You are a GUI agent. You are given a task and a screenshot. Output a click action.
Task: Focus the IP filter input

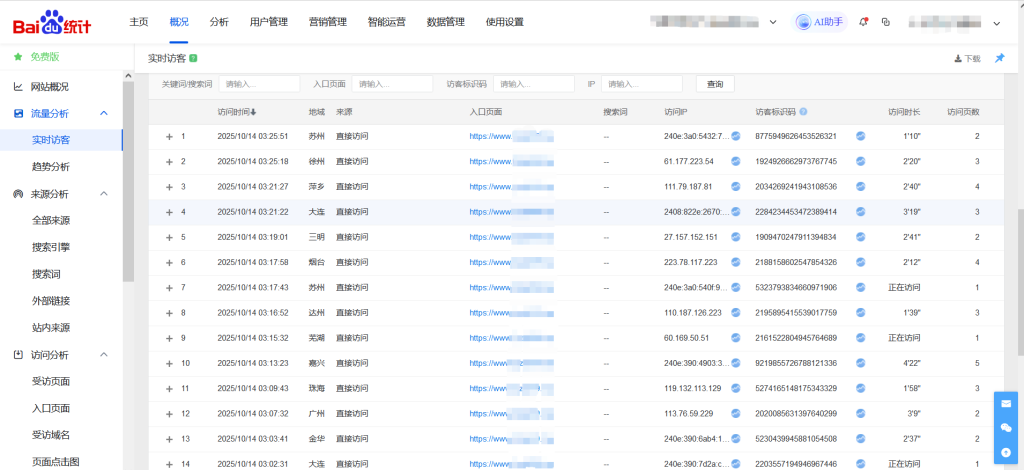click(642, 84)
